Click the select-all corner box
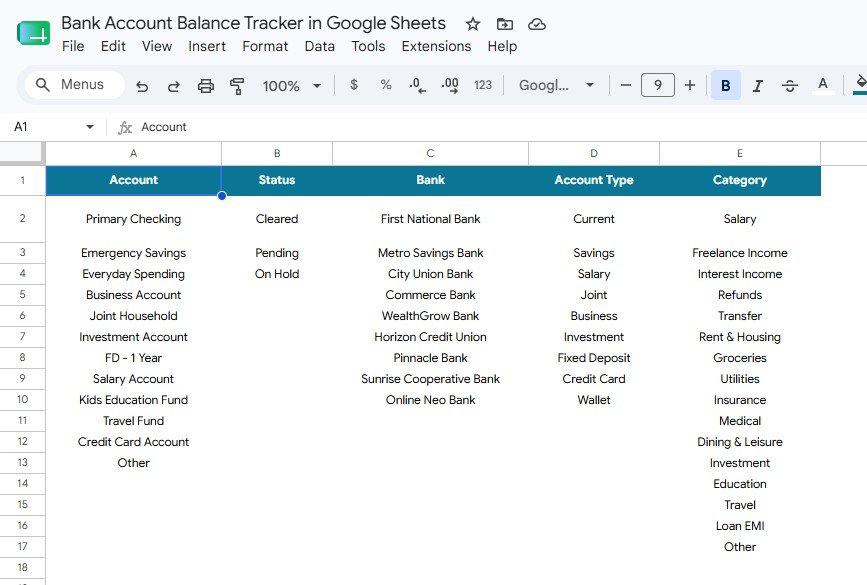Image resolution: width=867 pixels, height=585 pixels. pos(22,153)
